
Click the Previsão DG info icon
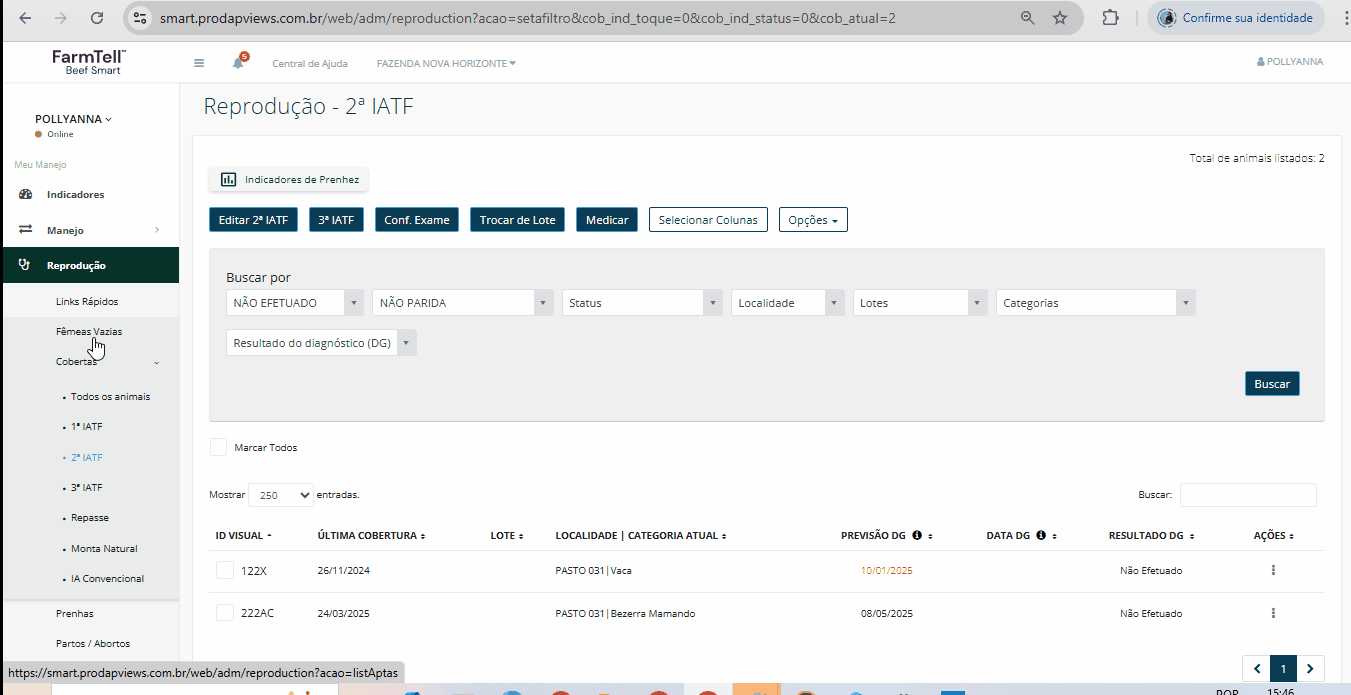[x=917, y=536]
